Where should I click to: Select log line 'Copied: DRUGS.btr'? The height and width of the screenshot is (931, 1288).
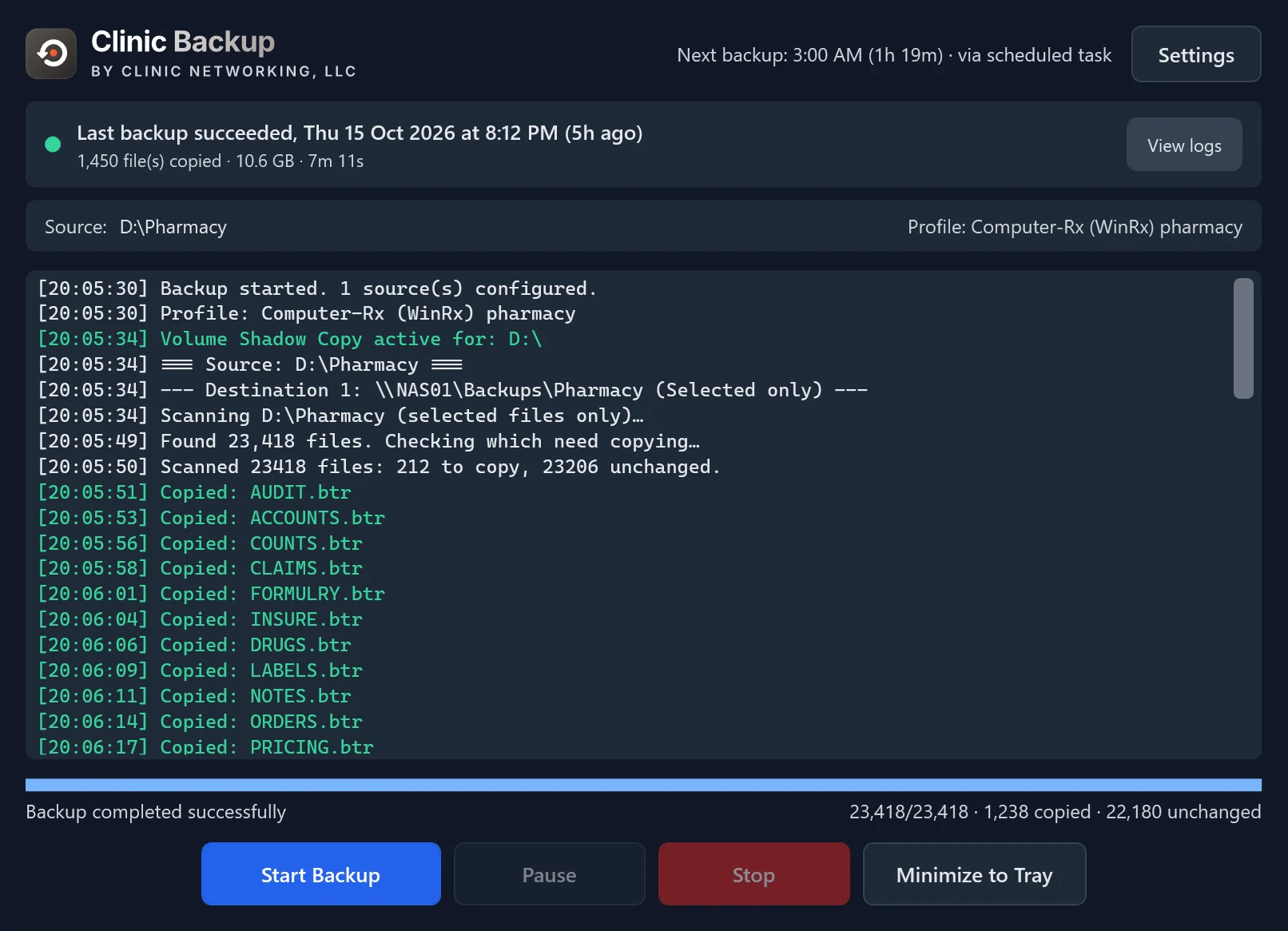pos(194,645)
